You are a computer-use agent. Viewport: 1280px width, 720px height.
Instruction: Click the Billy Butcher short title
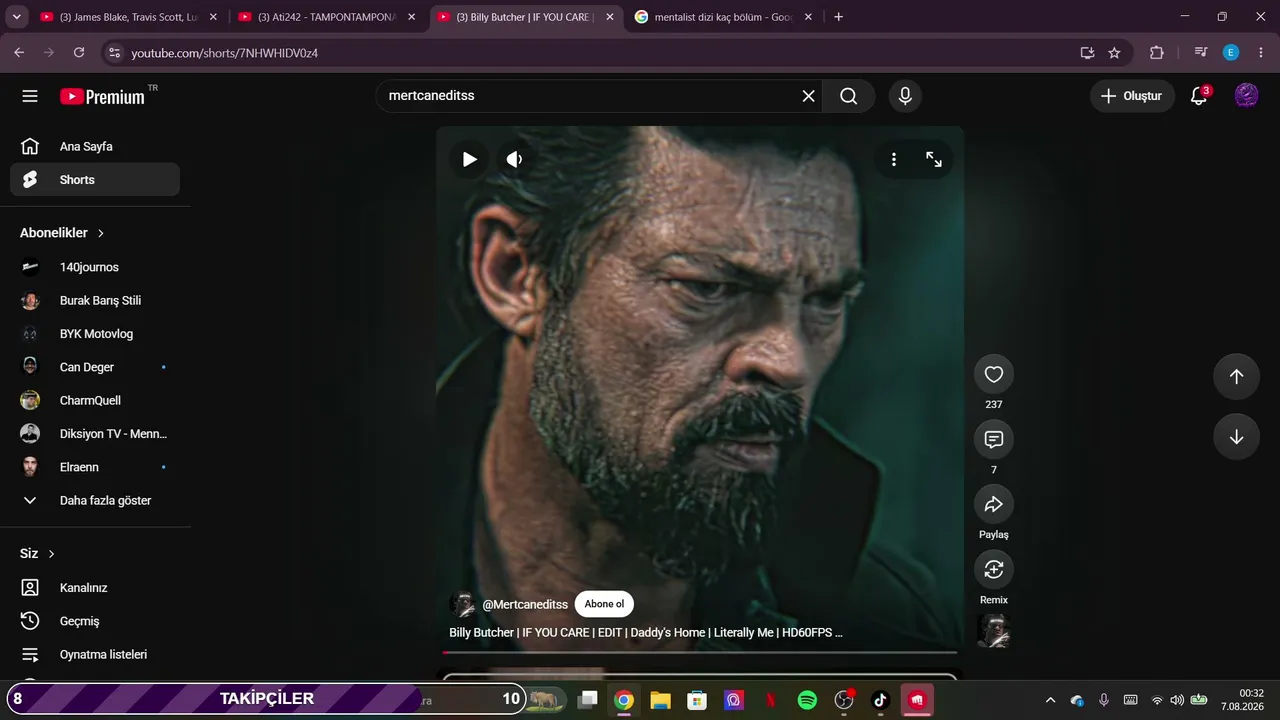pos(646,633)
